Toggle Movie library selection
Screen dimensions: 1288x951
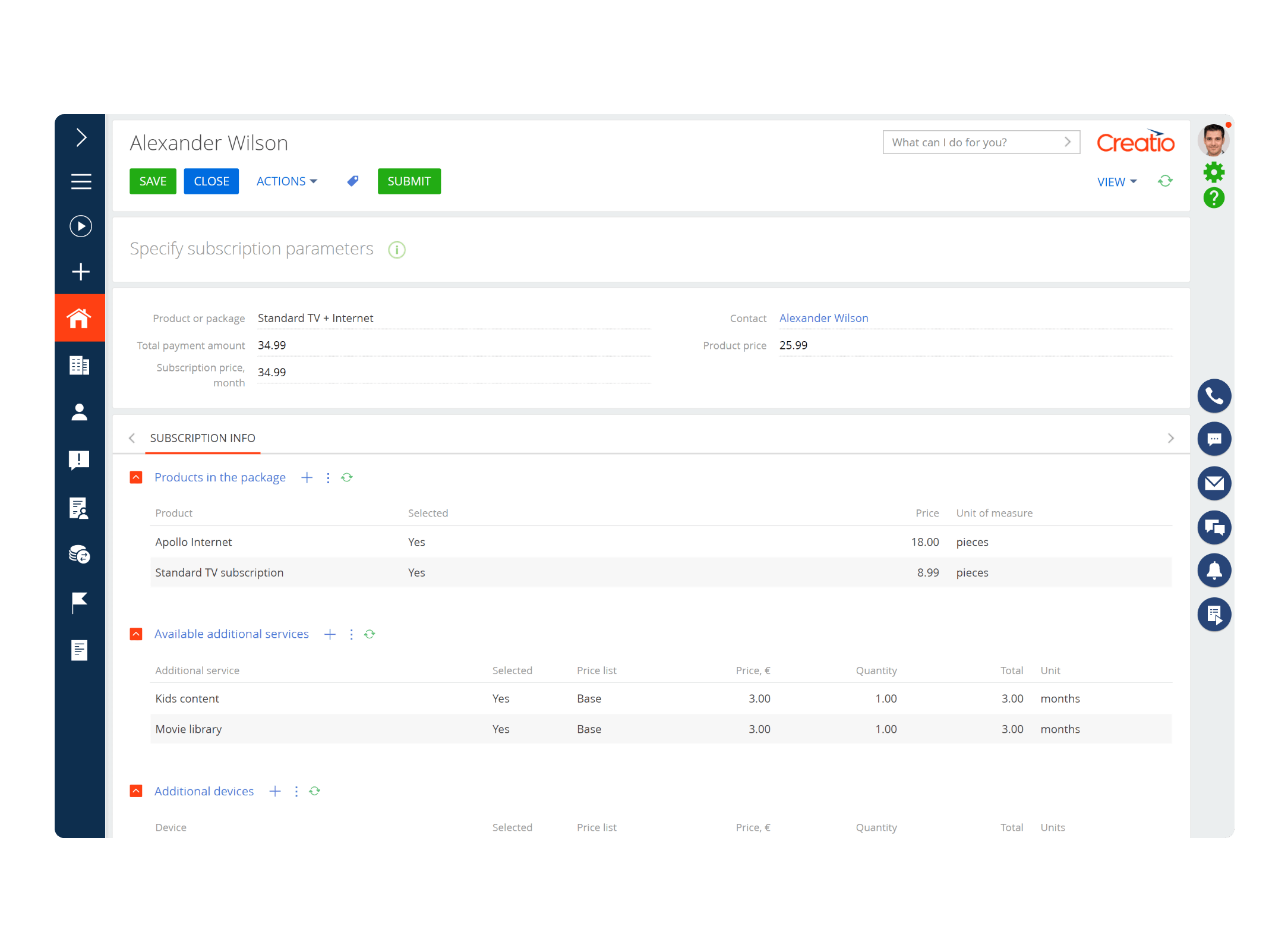501,729
